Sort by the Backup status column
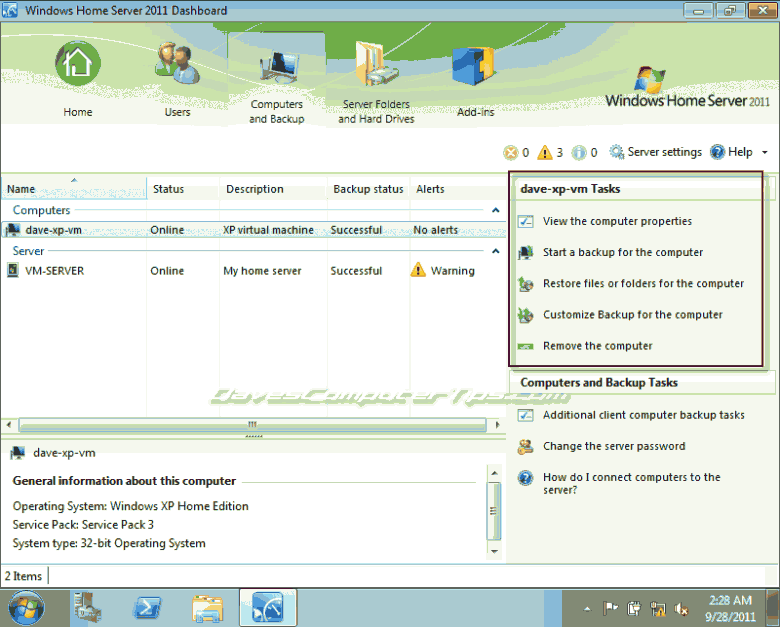 pyautogui.click(x=368, y=189)
